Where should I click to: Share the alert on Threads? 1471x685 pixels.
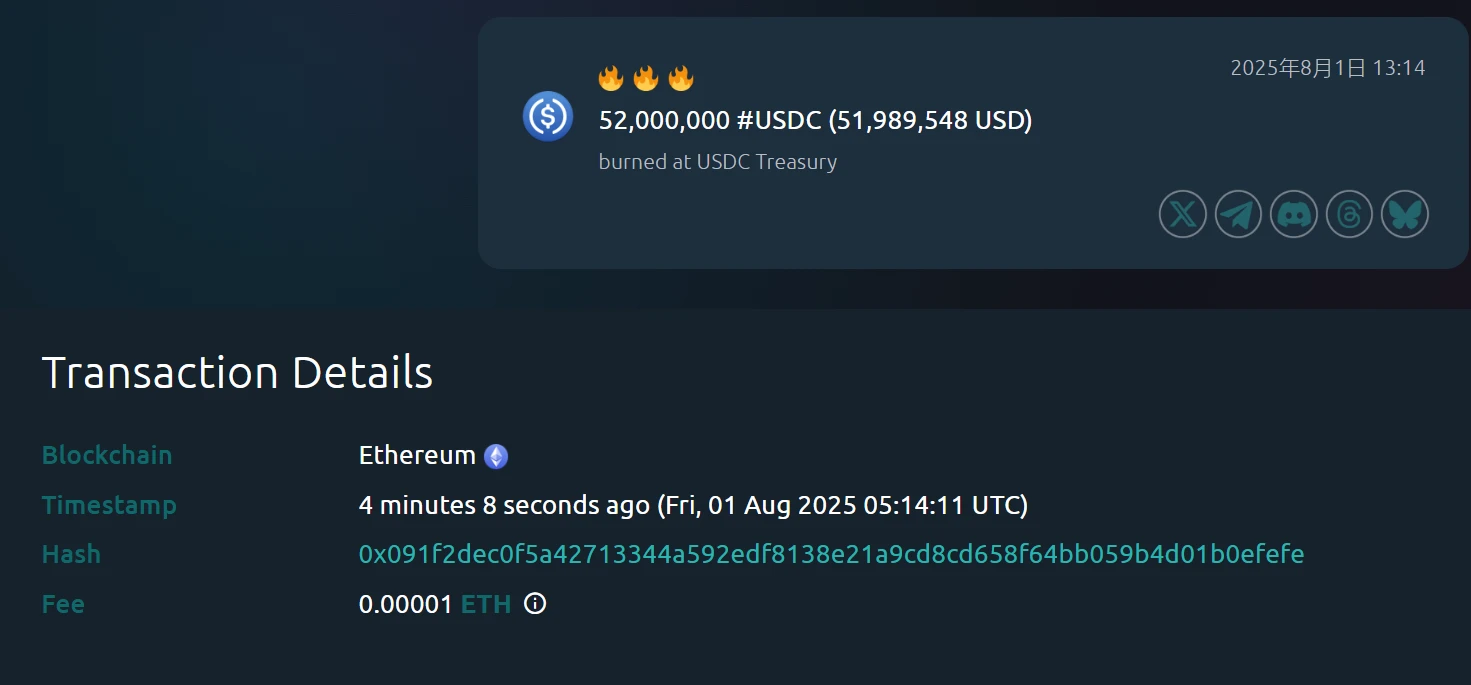[1349, 214]
